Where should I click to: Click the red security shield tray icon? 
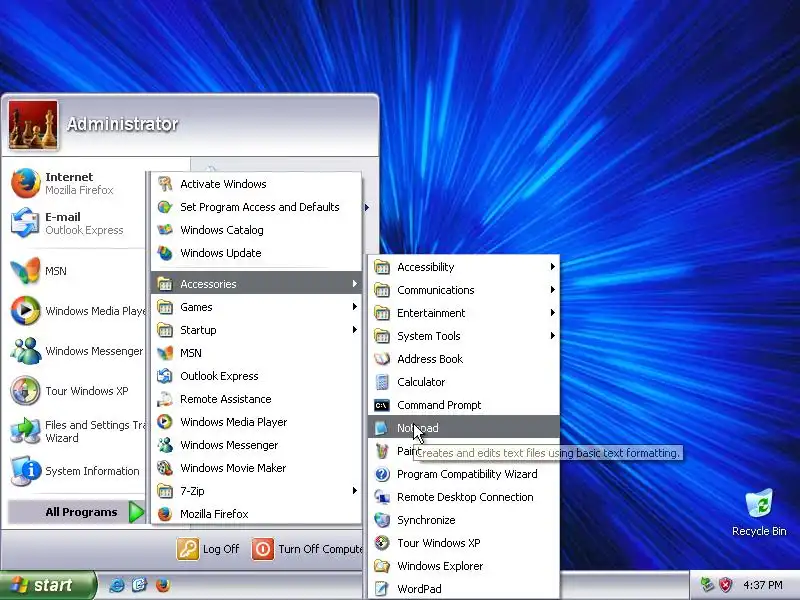pyautogui.click(x=725, y=585)
